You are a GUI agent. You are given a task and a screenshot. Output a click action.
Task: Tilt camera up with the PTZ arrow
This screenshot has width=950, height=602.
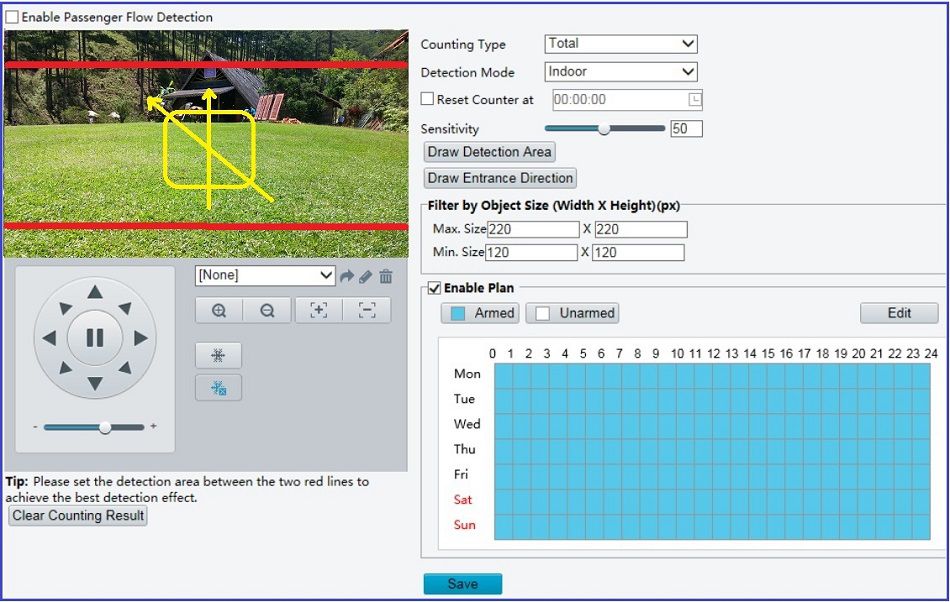tap(95, 293)
